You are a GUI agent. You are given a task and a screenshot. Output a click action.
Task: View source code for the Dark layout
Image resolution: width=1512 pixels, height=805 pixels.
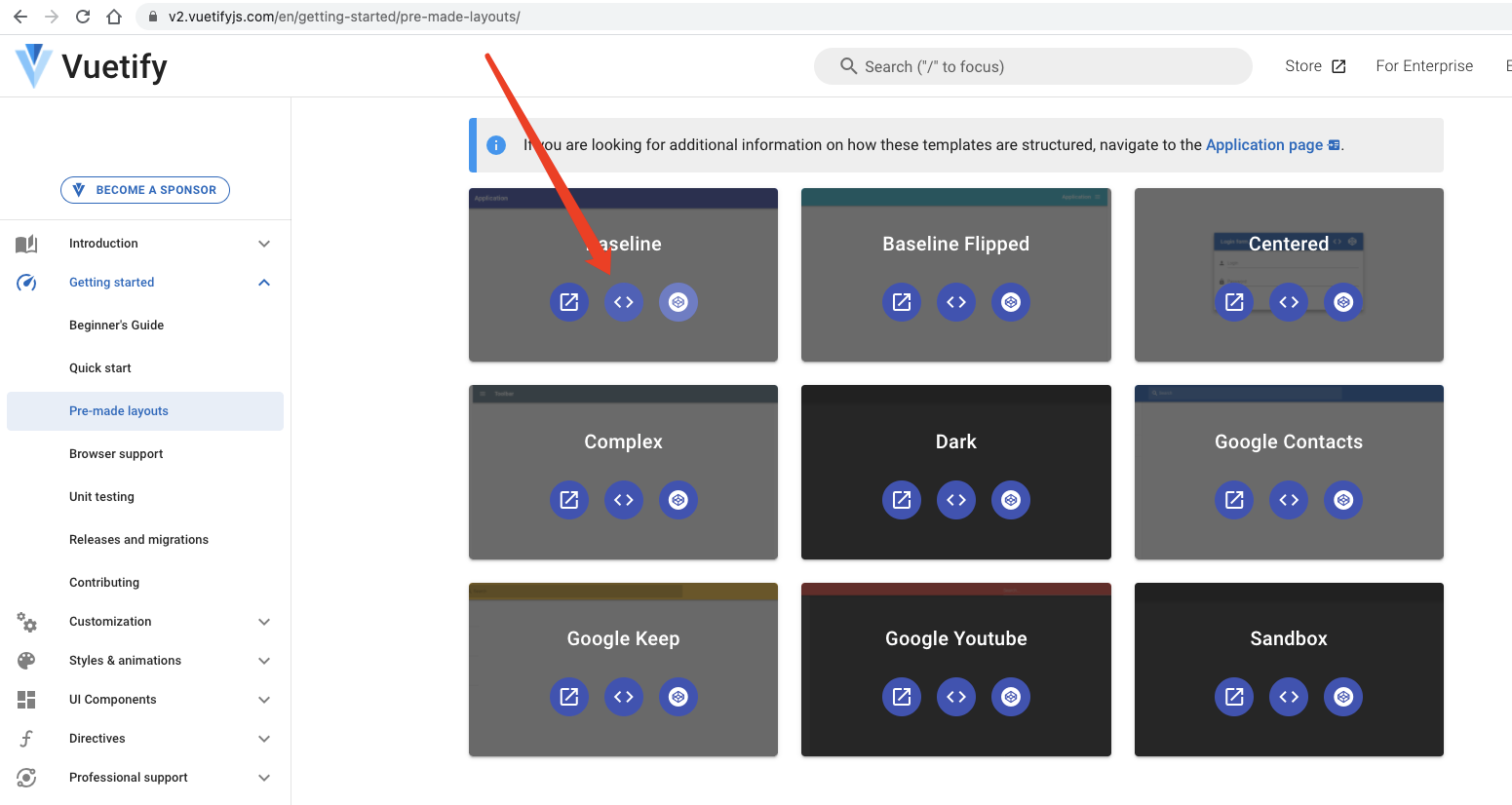956,500
